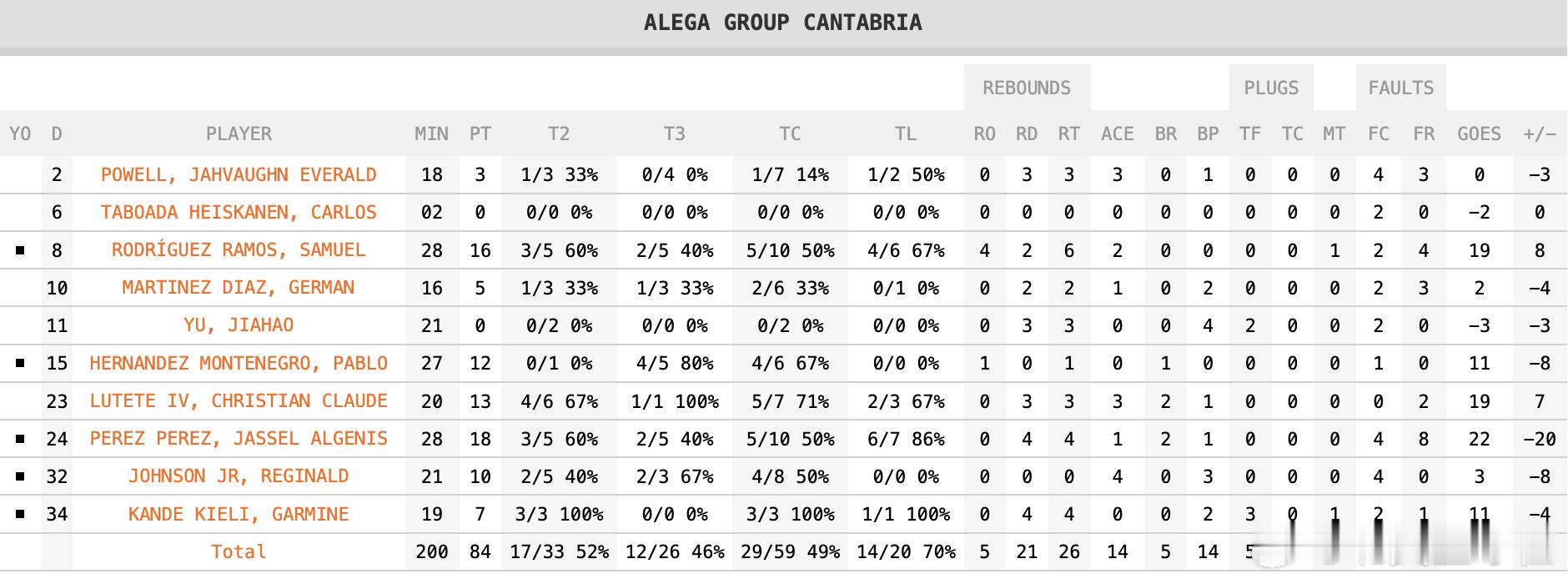Image resolution: width=1568 pixels, height=584 pixels.
Task: Click the FAULTS group header
Action: 1401,88
